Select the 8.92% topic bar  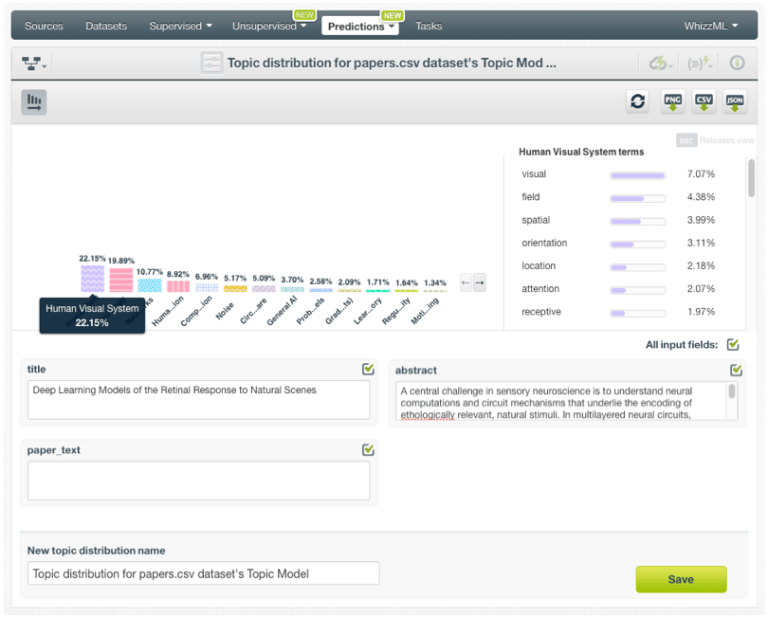pyautogui.click(x=178, y=286)
